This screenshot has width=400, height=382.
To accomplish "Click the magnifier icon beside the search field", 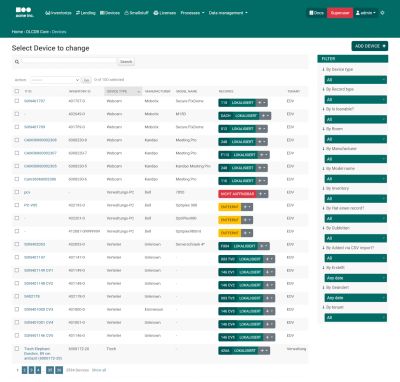I will pyautogui.click(x=17, y=62).
